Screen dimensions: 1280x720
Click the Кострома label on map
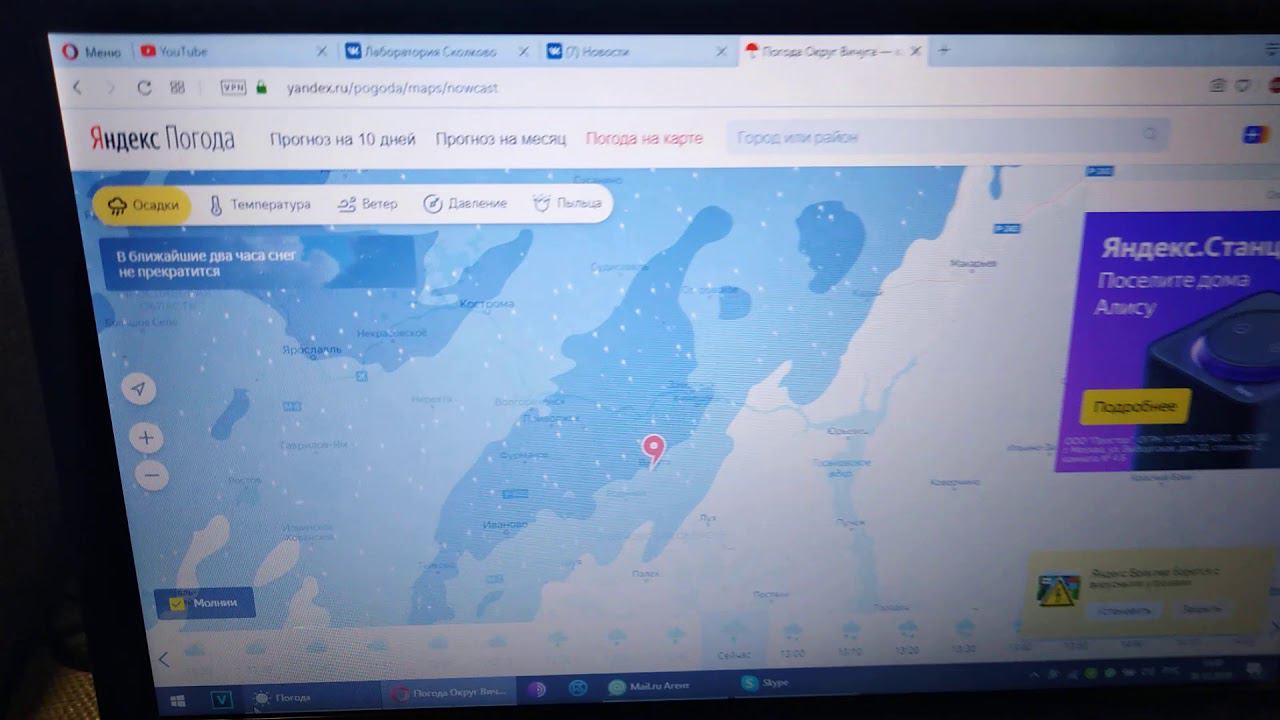pos(486,304)
